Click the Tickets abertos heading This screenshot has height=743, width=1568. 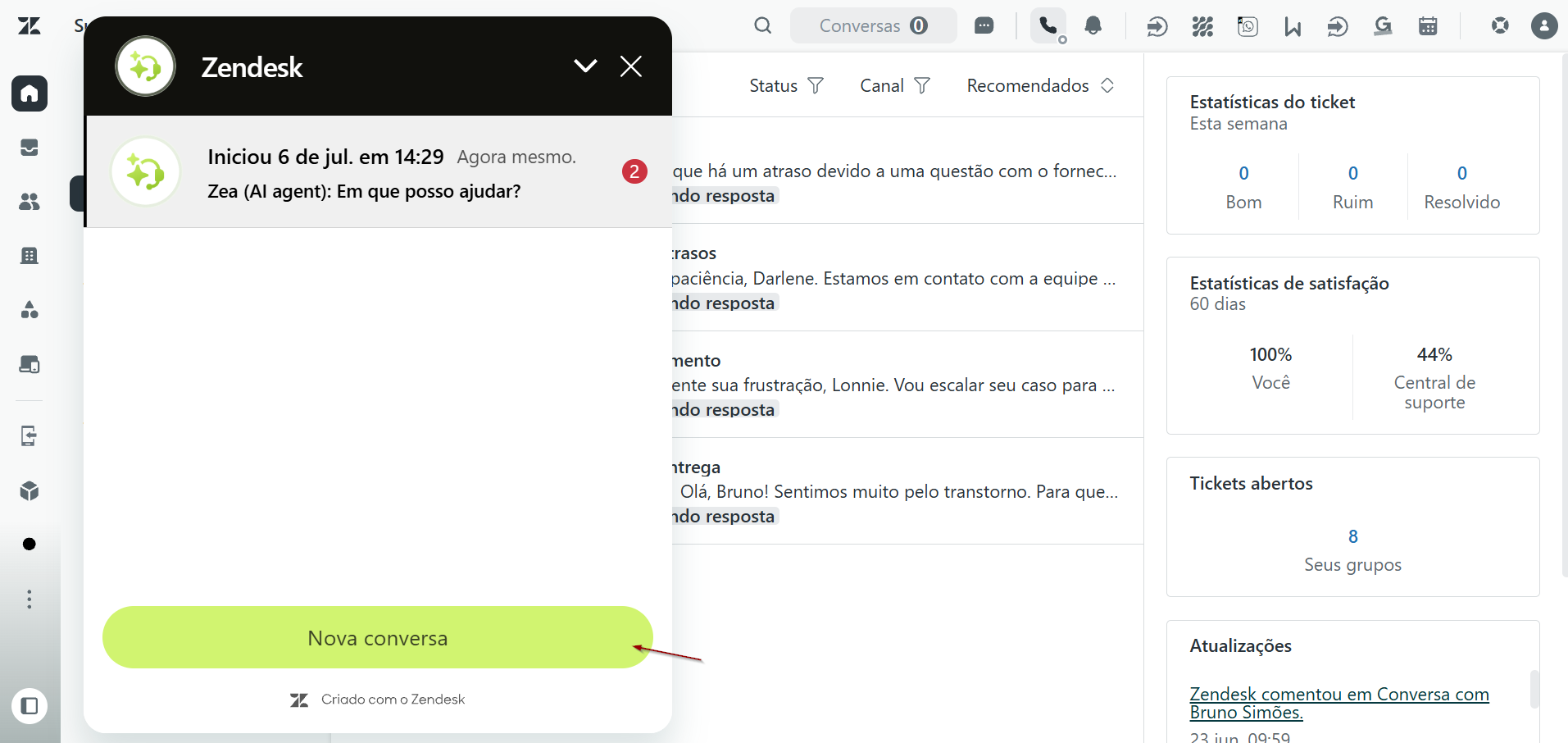tap(1251, 483)
